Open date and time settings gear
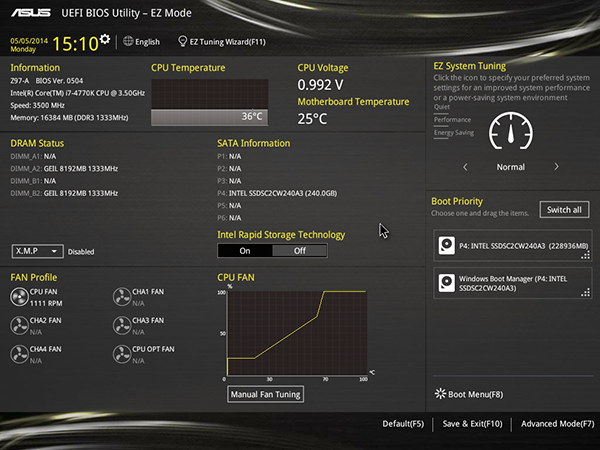This screenshot has height=450, width=600. (104, 39)
